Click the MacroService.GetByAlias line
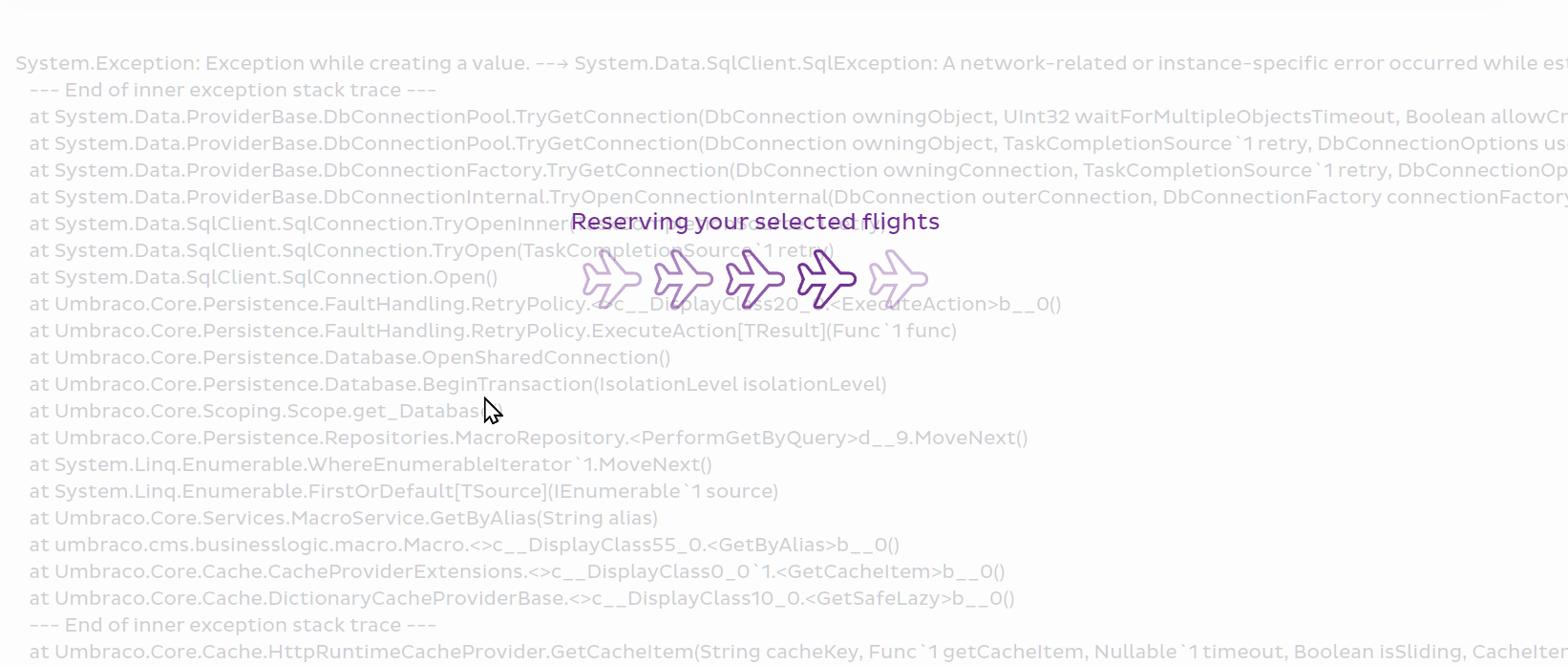 click(344, 518)
